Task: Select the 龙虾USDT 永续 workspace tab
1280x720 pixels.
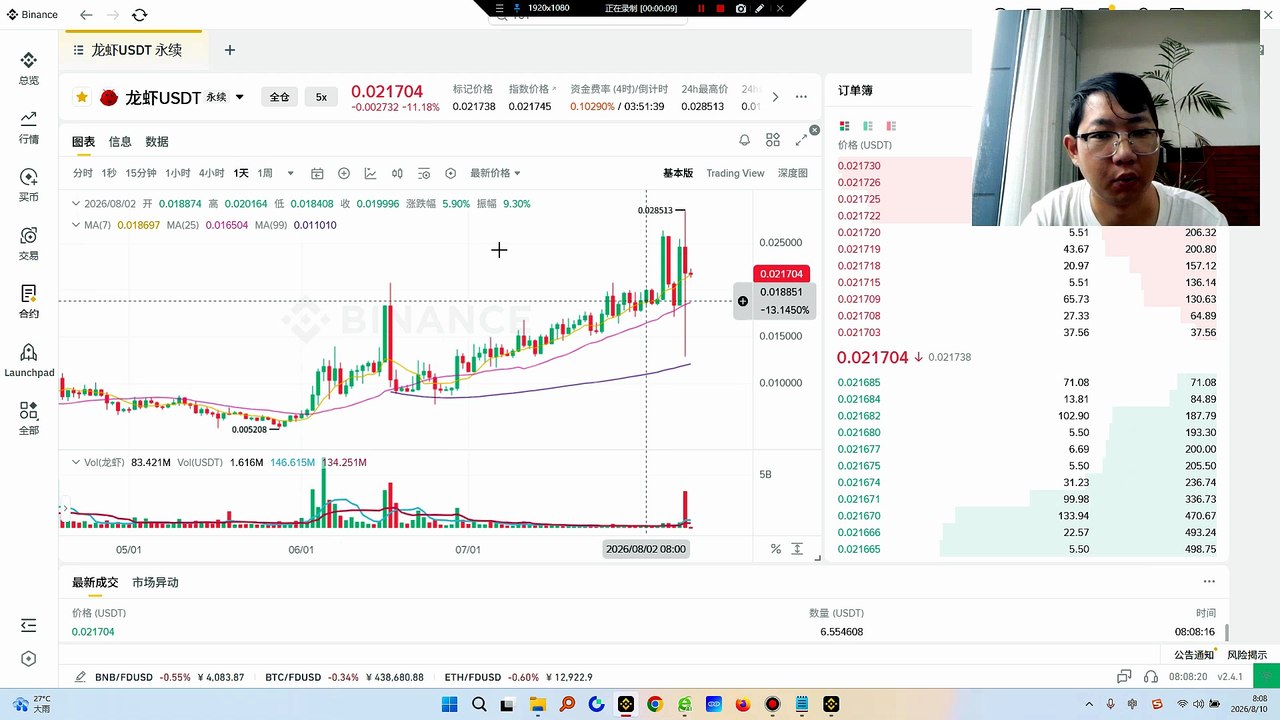Action: [136, 50]
